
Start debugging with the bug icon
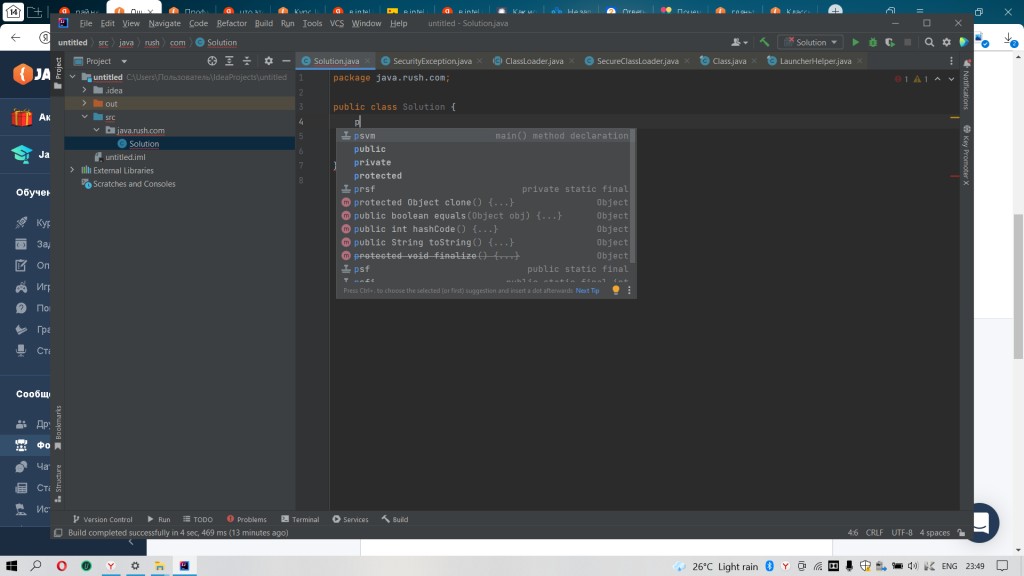pyautogui.click(x=873, y=42)
